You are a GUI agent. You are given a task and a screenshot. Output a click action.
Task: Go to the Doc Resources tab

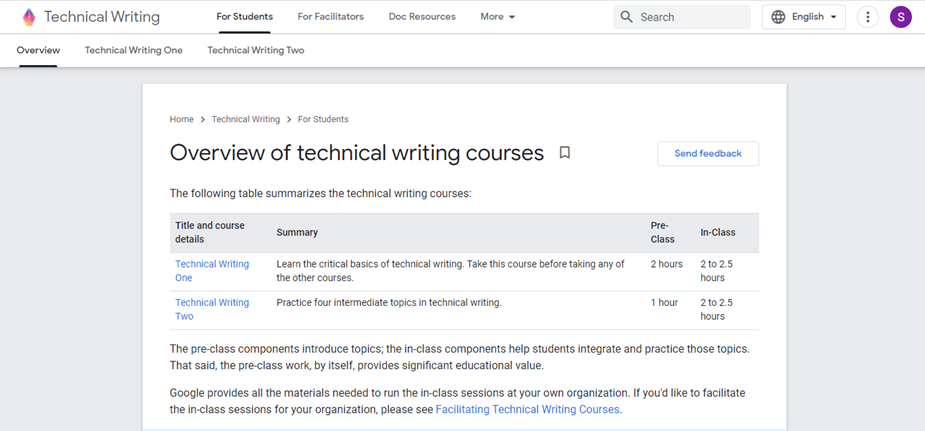[x=421, y=17]
